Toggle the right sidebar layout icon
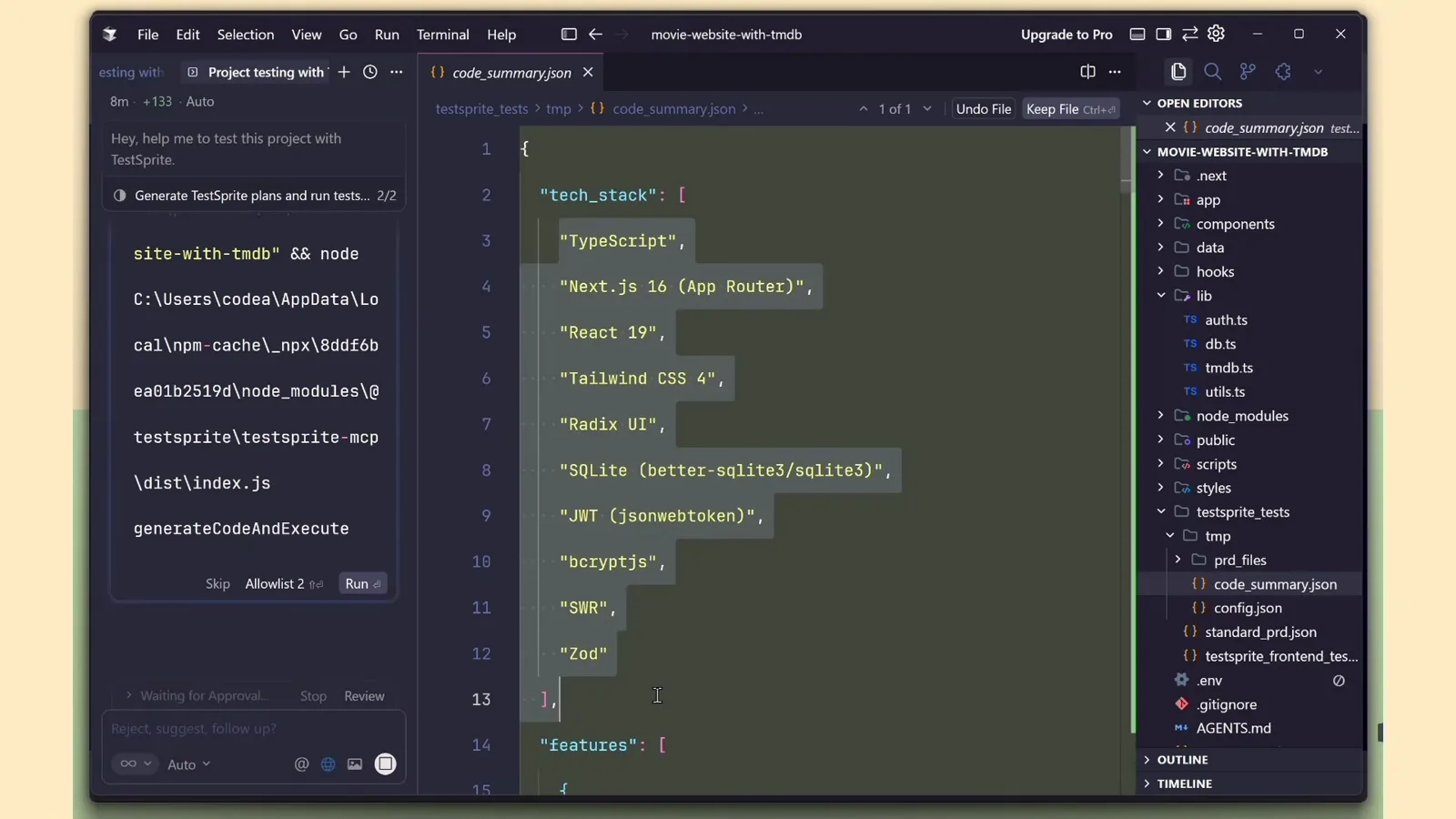The image size is (1456, 819). tap(1164, 35)
